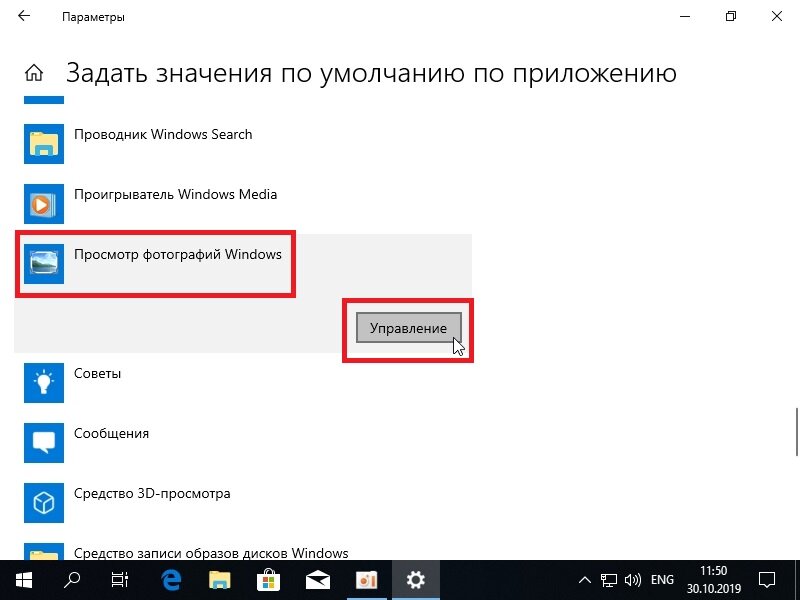
Task: Select the Проигрыватель Windows Media icon
Action: [44, 204]
